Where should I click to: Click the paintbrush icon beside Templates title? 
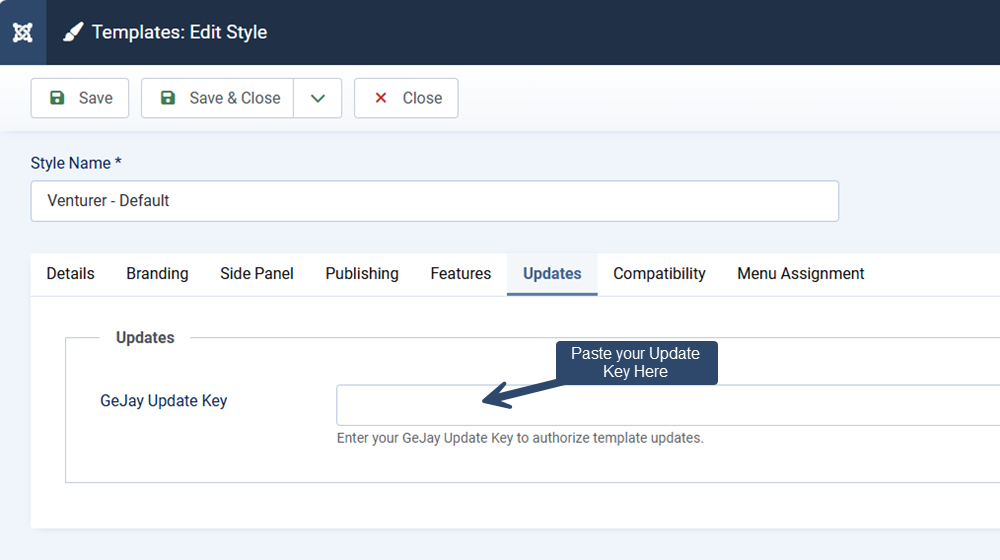(73, 32)
